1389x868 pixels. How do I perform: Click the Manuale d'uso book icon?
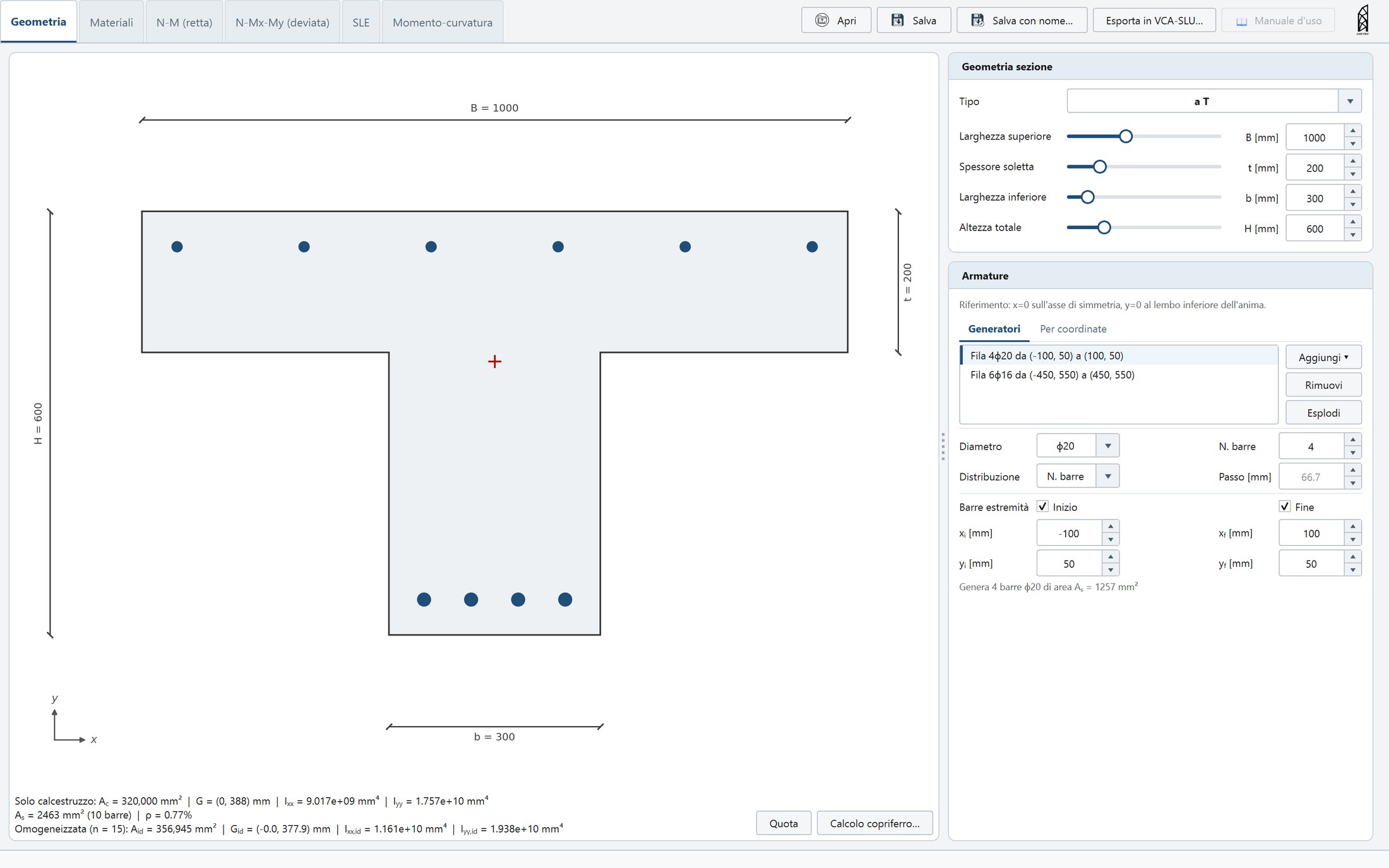coord(1241,21)
